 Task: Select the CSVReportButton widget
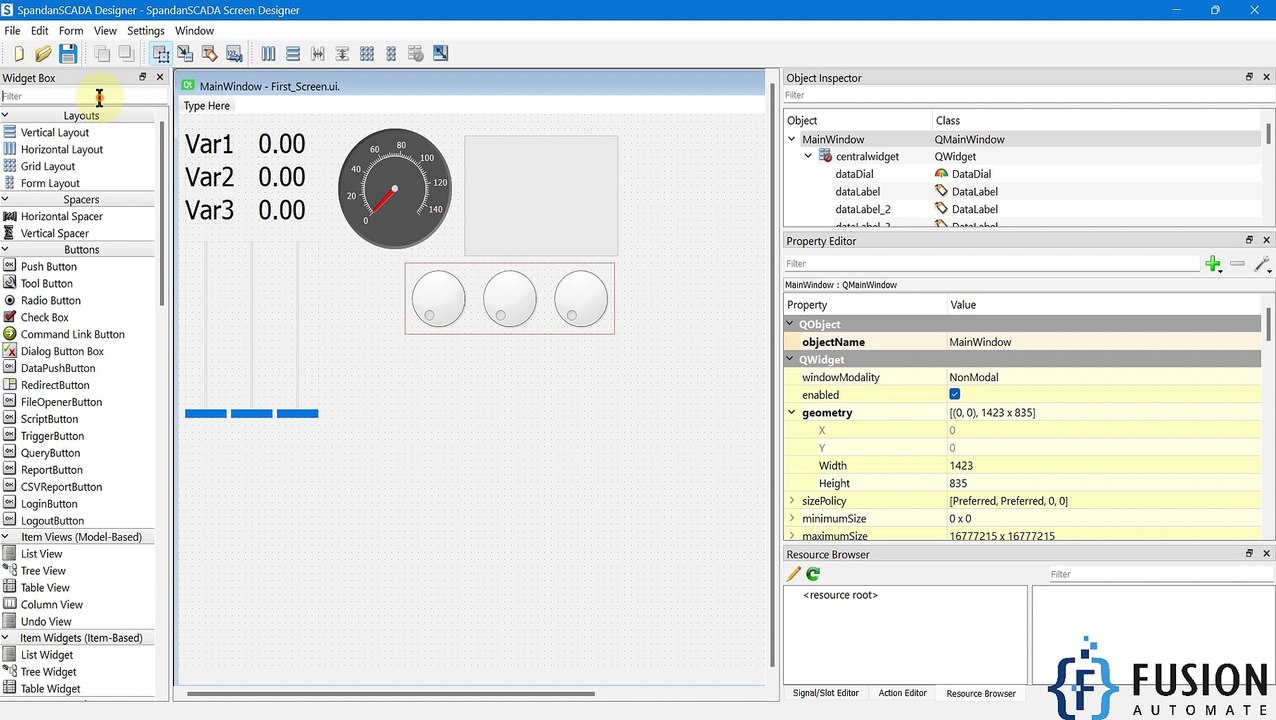(x=61, y=487)
